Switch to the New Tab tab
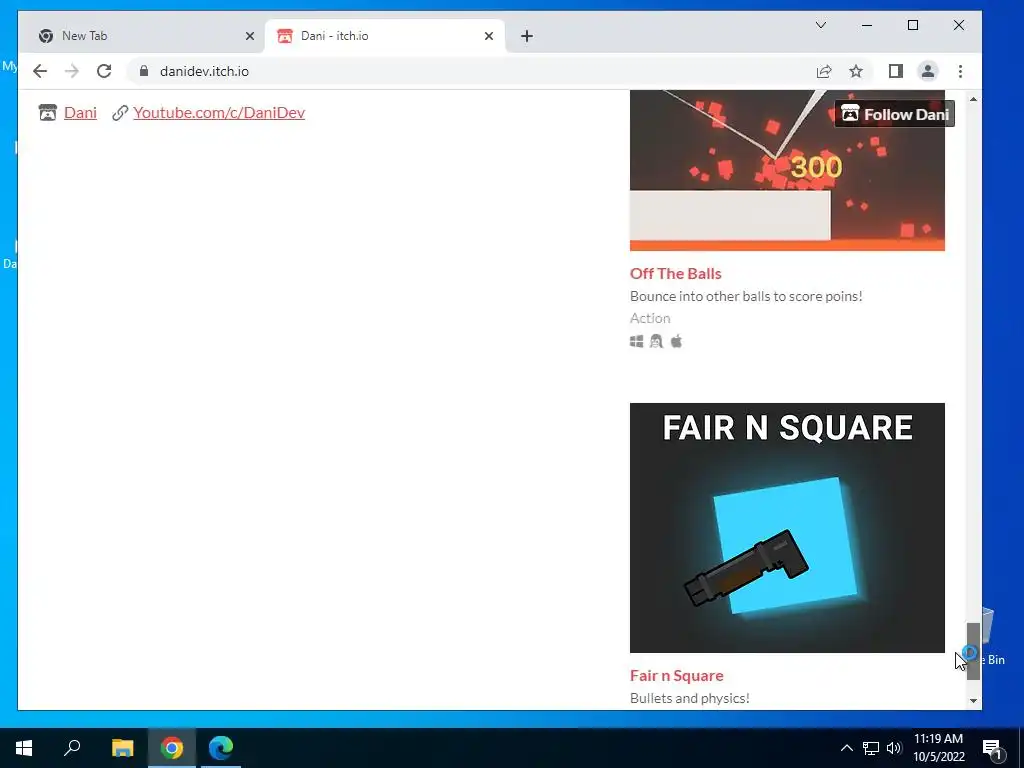This screenshot has width=1024, height=768. (142, 36)
